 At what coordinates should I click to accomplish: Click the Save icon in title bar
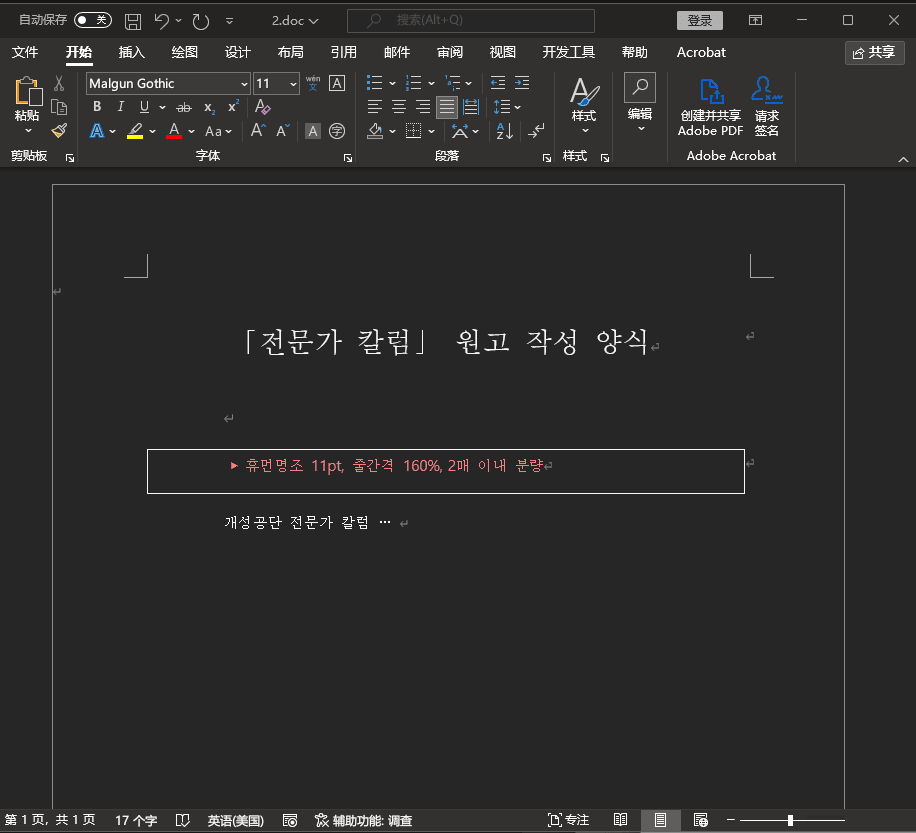tap(133, 22)
